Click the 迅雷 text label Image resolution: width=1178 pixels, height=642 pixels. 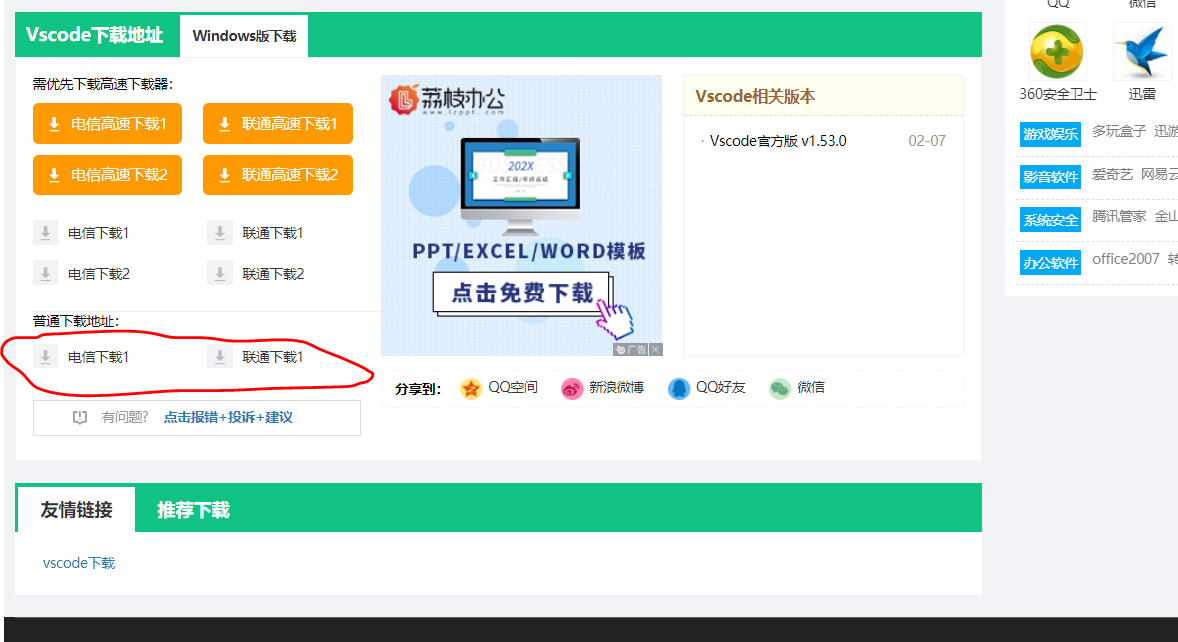click(1142, 95)
